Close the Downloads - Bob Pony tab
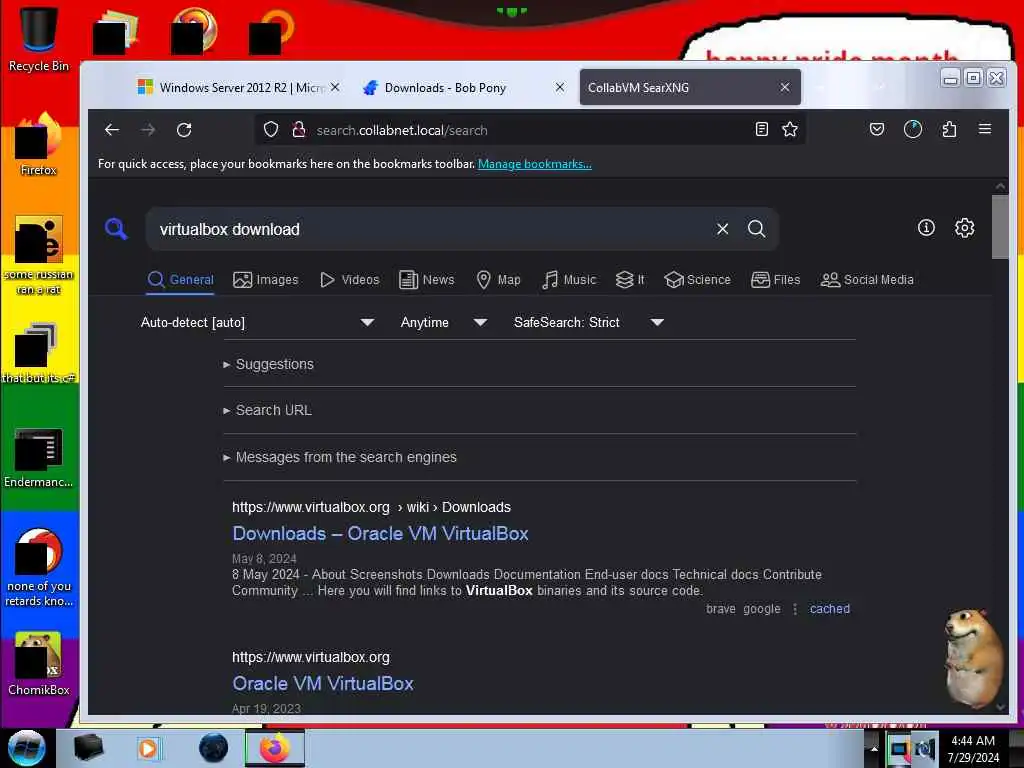This screenshot has height=768, width=1024. 560,87
